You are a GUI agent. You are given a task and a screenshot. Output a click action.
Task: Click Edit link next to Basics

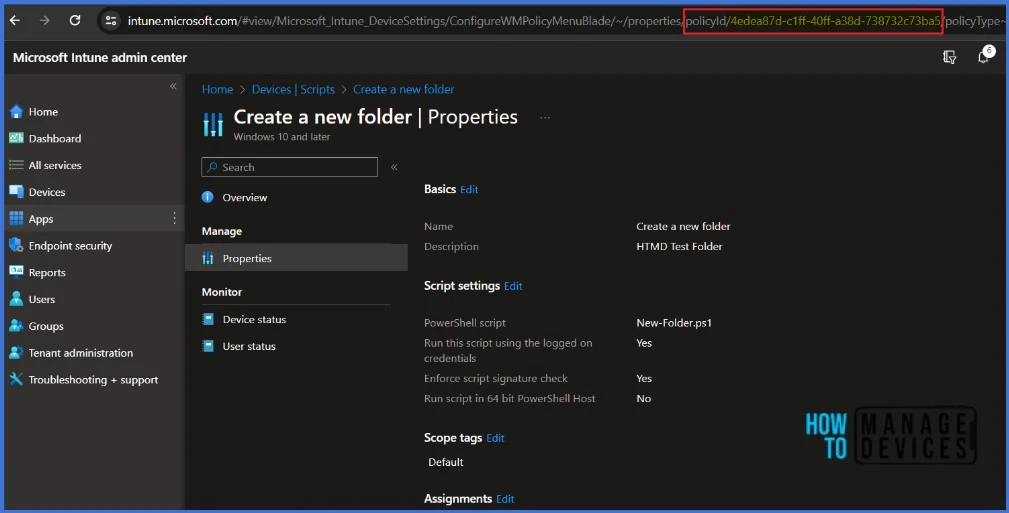[x=469, y=190]
